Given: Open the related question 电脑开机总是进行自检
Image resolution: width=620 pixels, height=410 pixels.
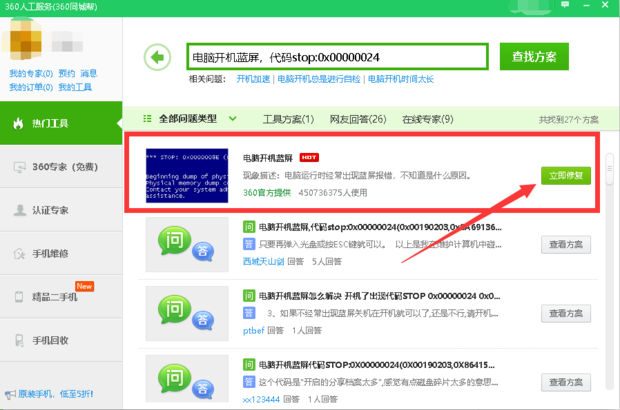Looking at the screenshot, I should tap(319, 79).
